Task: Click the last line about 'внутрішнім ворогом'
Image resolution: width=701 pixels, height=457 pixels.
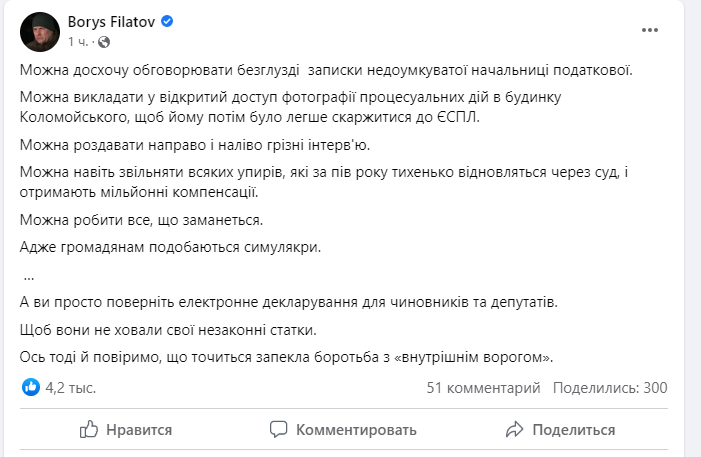Action: [x=286, y=357]
